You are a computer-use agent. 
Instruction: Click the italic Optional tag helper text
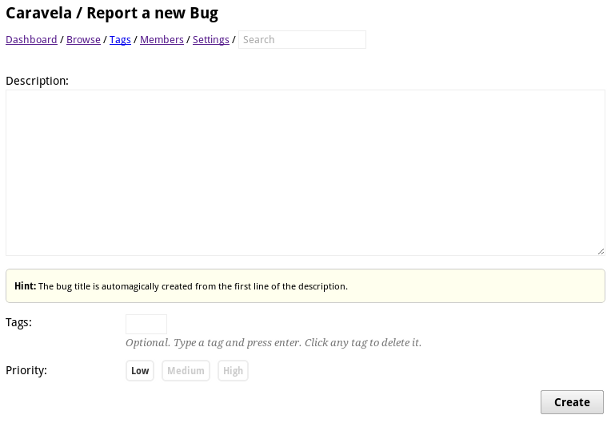(x=273, y=343)
